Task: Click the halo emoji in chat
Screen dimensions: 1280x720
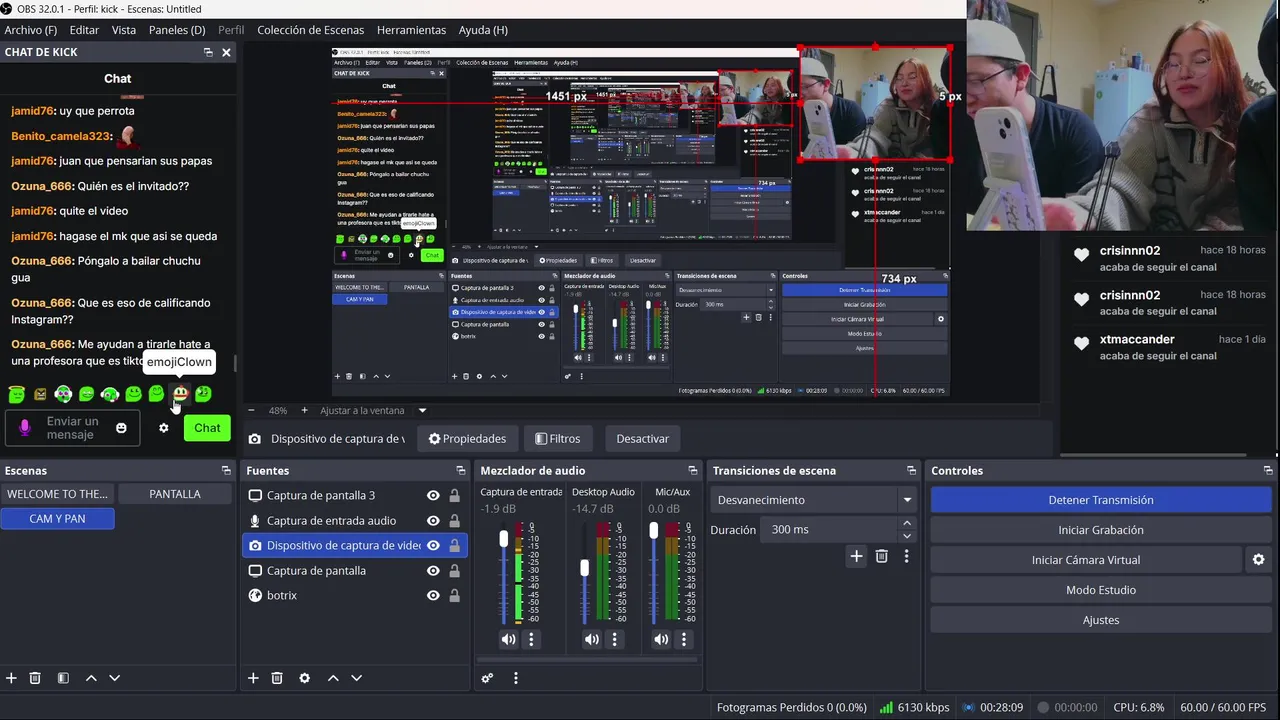Action: [16, 394]
